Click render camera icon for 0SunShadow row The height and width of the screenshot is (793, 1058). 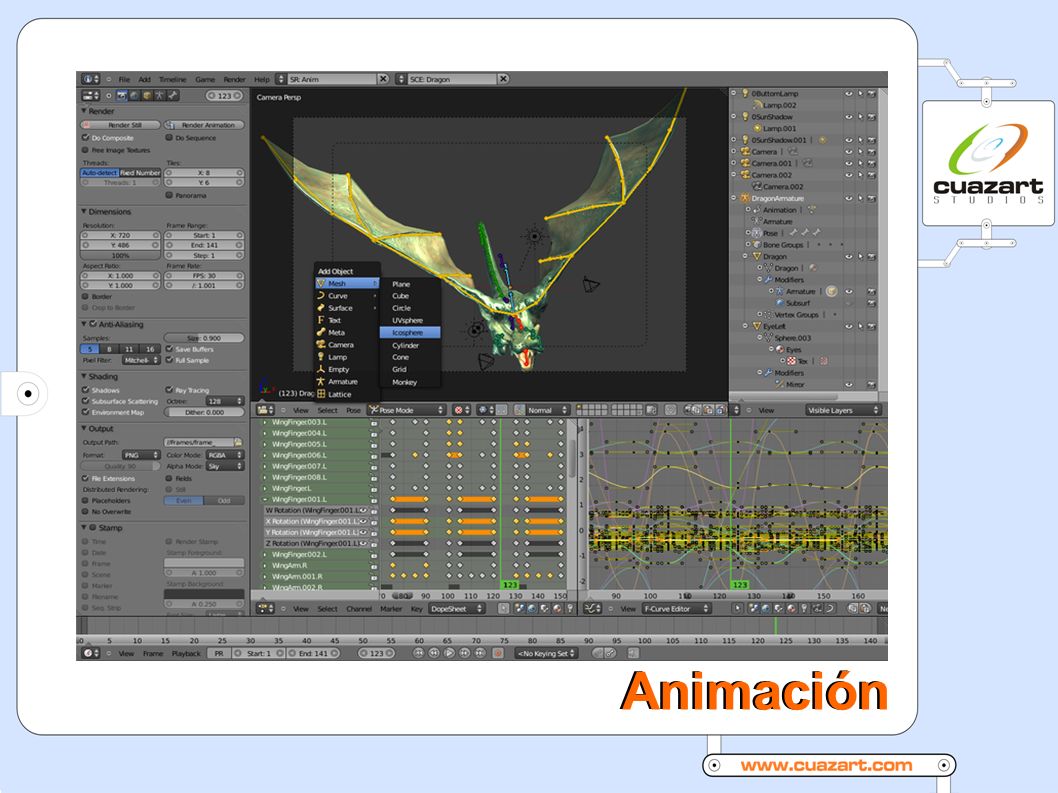(x=872, y=117)
